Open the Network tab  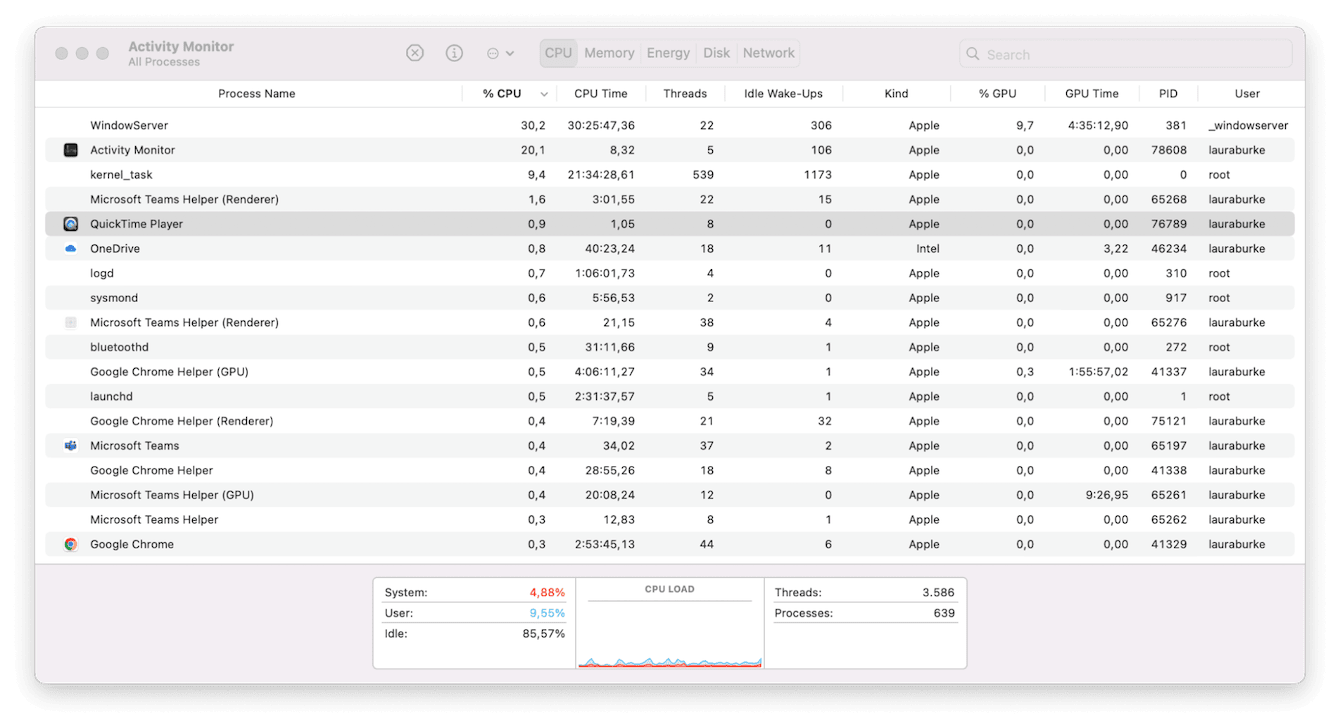pyautogui.click(x=768, y=52)
